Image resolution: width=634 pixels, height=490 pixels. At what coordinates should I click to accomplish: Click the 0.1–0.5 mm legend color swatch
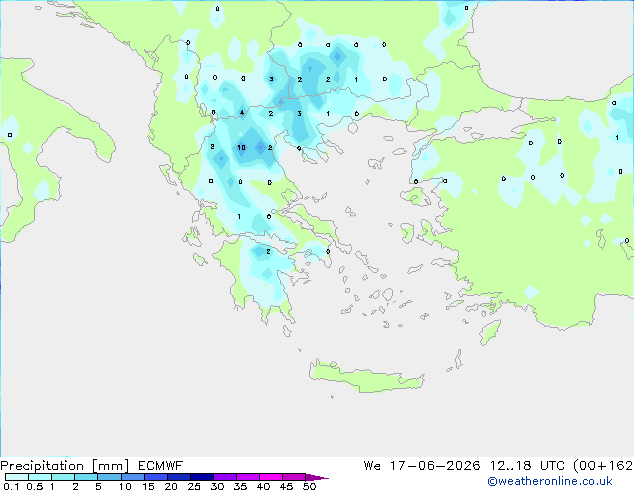[17, 477]
